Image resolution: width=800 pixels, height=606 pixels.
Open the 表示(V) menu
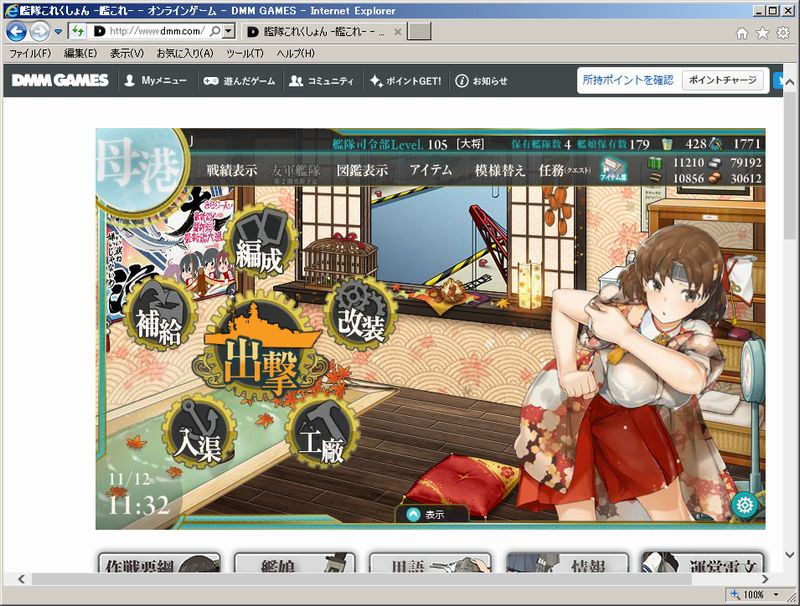(x=127, y=53)
